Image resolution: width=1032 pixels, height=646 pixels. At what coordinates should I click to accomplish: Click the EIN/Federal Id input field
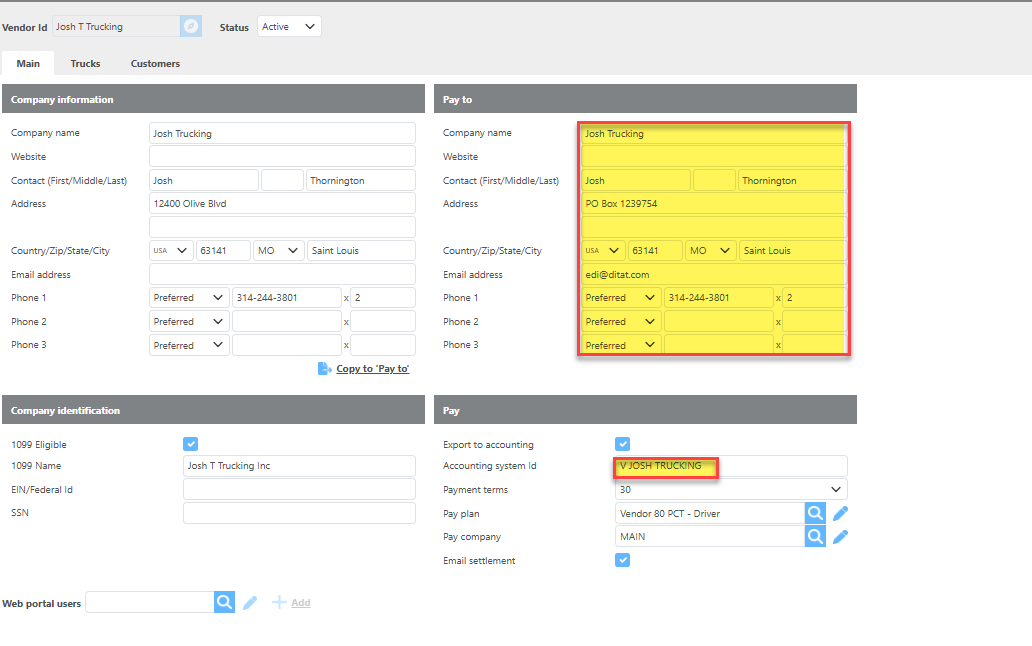pyautogui.click(x=299, y=490)
